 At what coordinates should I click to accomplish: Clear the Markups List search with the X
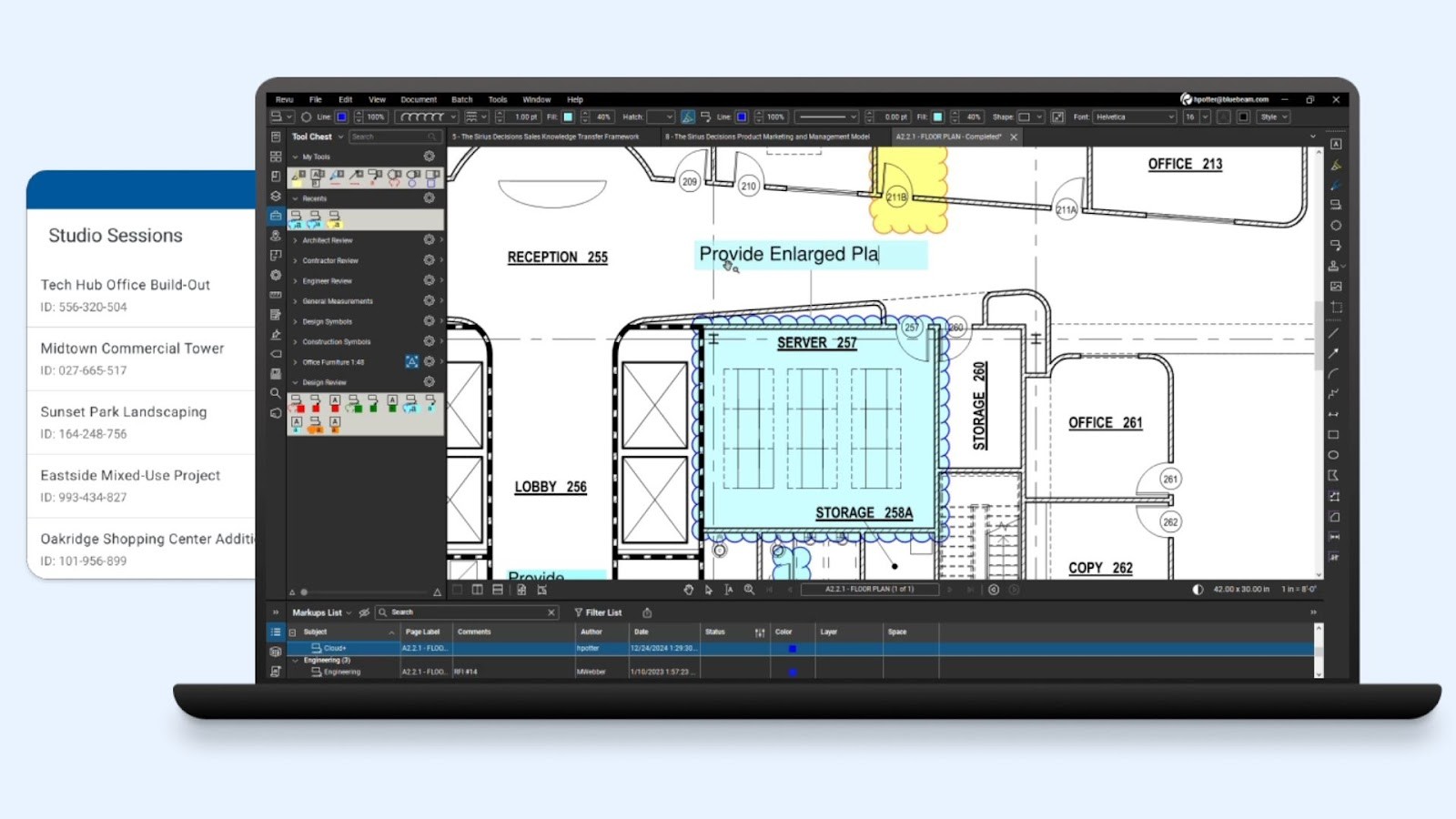click(551, 612)
